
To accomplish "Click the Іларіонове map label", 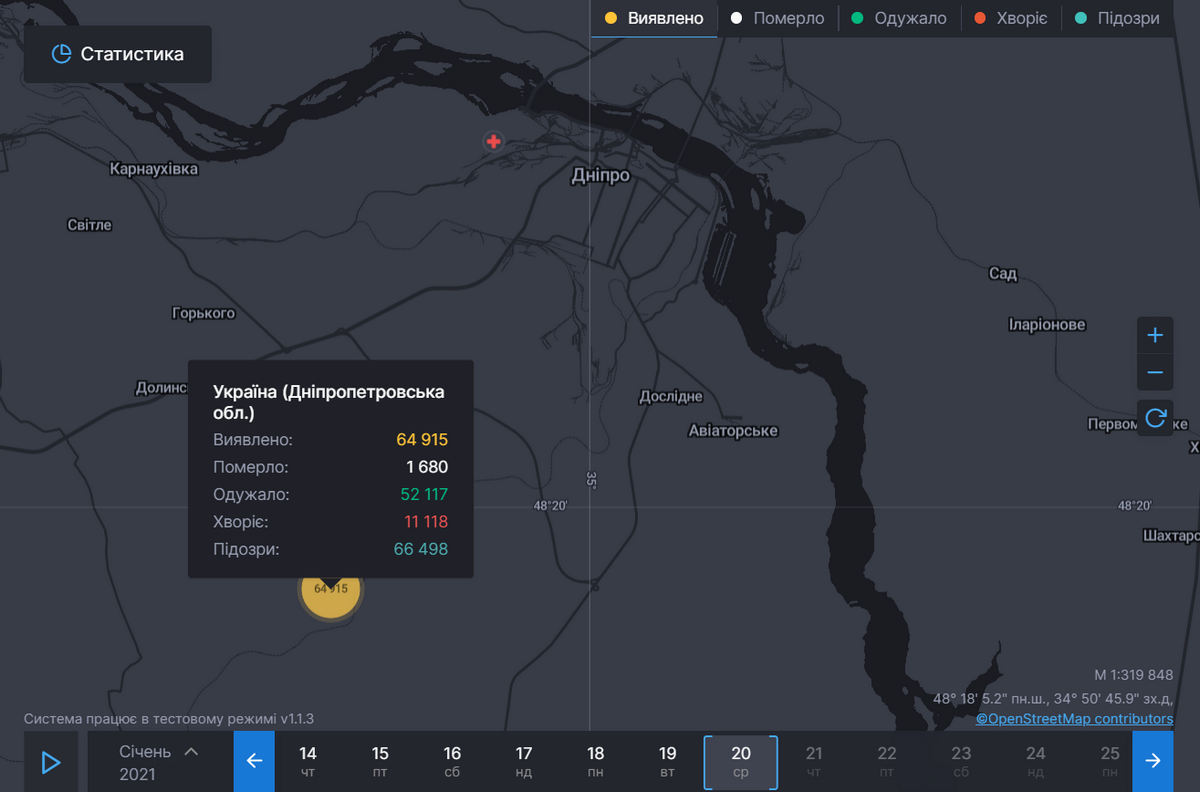I will [1047, 325].
